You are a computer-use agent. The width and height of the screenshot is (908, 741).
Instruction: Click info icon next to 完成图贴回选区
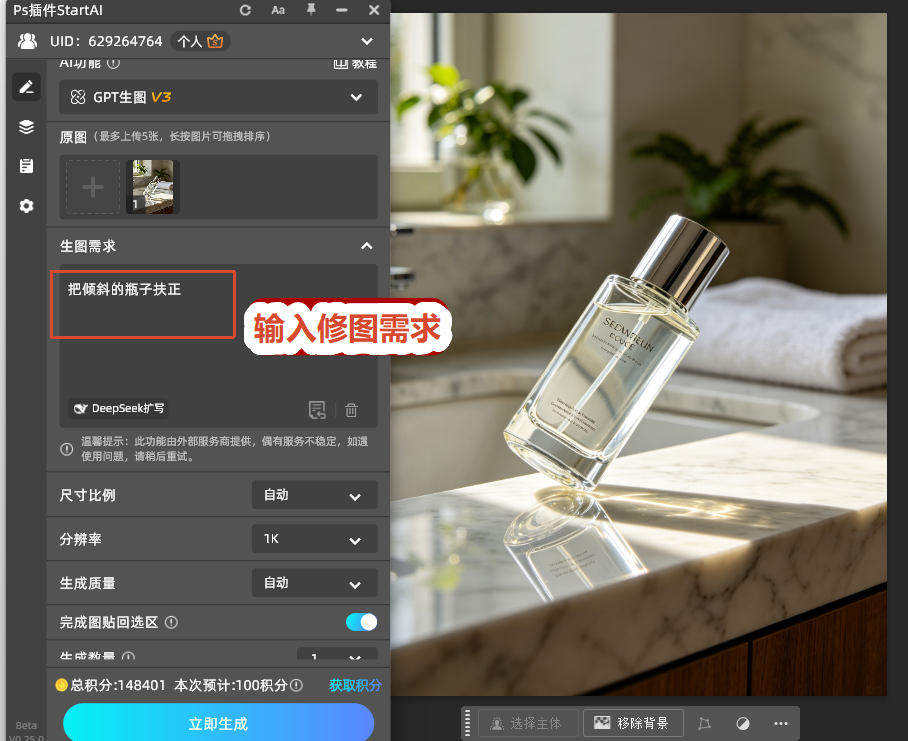(x=171, y=622)
